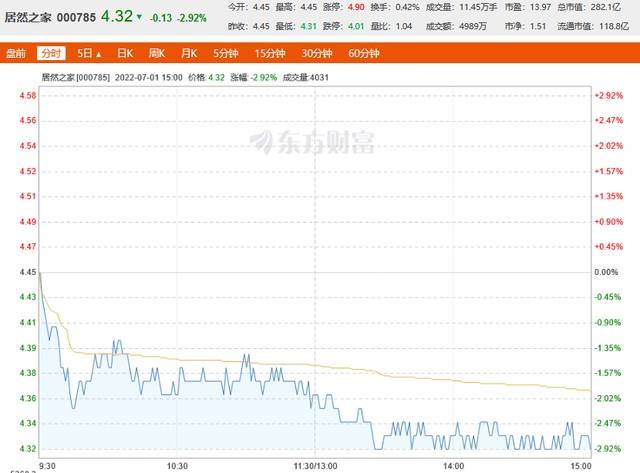This screenshot has width=640, height=473.
Task: Show the 15分钟 chart
Action: [270, 53]
